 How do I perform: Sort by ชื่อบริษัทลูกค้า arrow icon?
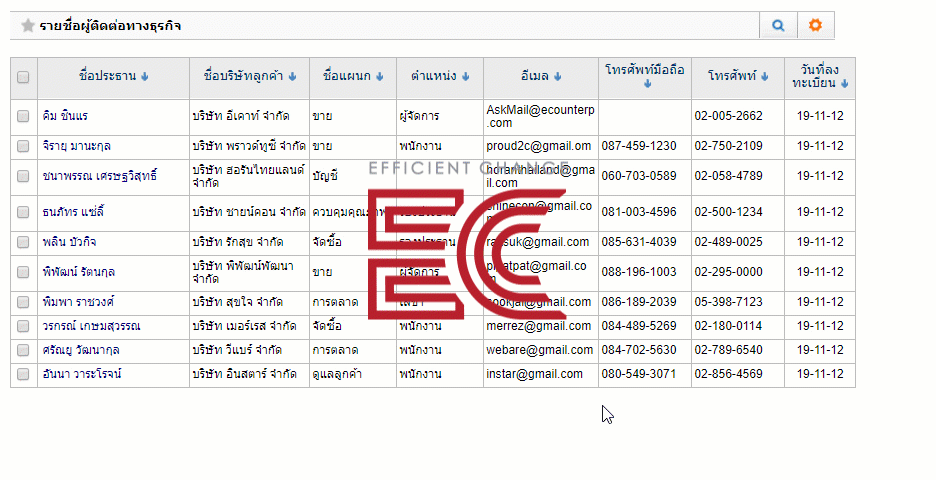pyautogui.click(x=292, y=76)
